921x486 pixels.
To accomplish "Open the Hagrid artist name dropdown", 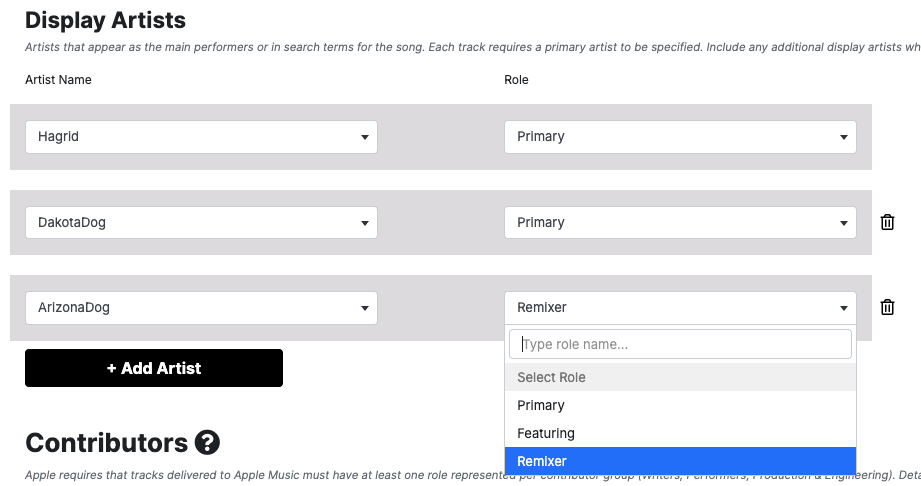I will [x=201, y=137].
